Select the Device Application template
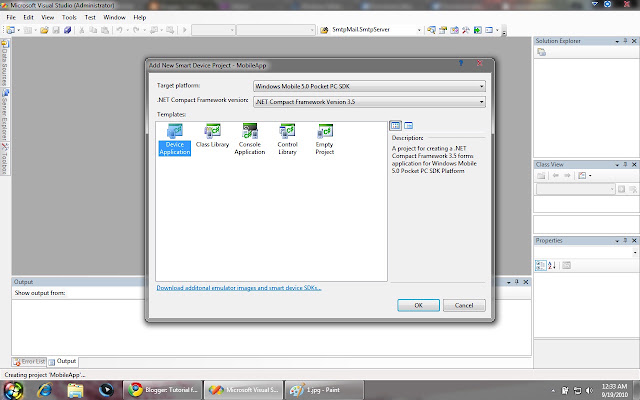 click(x=175, y=140)
